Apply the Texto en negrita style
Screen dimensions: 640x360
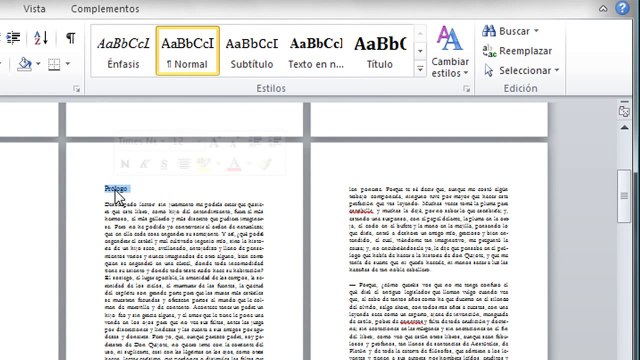[316, 51]
